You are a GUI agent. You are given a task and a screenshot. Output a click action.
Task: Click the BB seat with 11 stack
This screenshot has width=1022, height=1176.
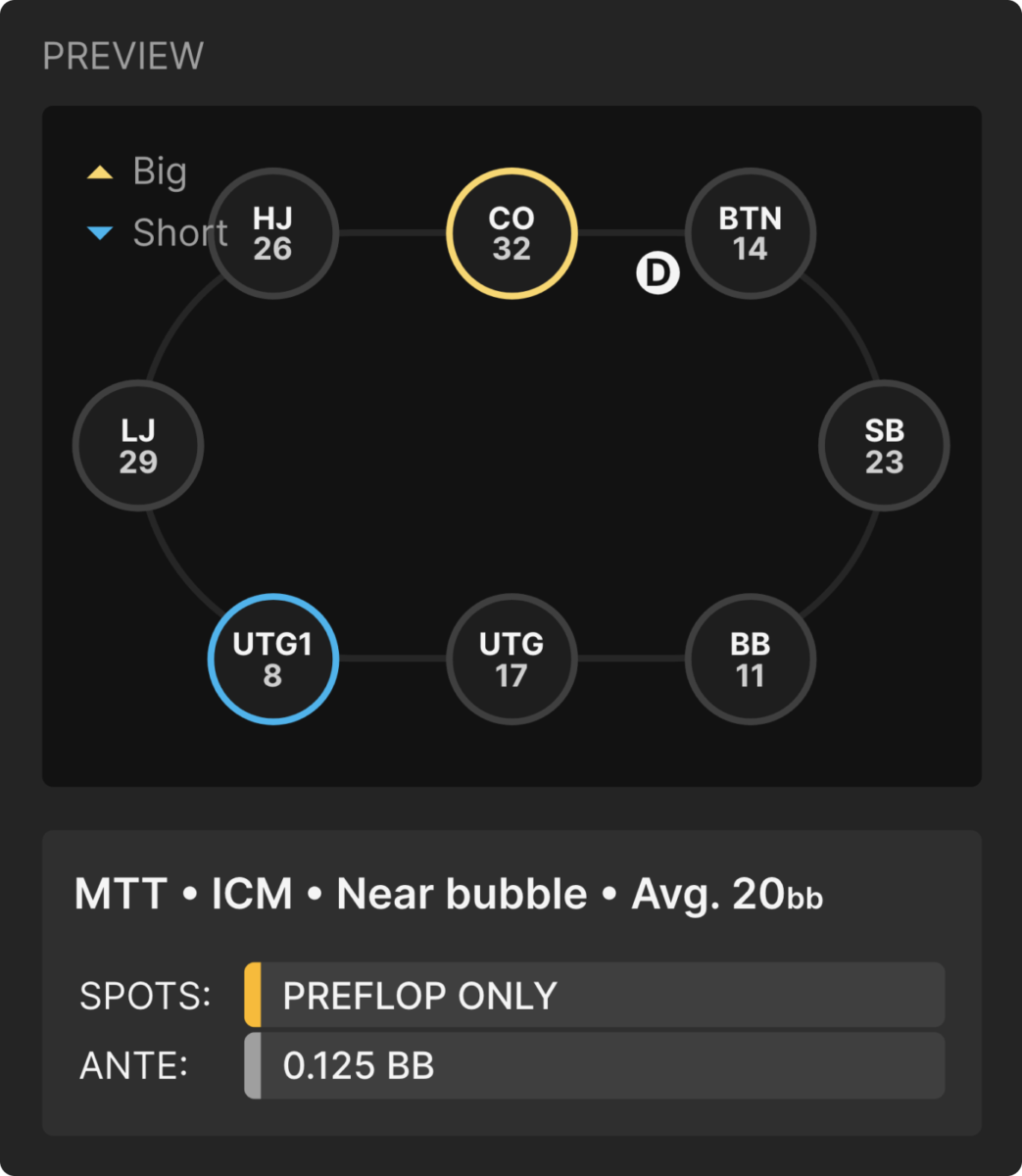coord(751,659)
